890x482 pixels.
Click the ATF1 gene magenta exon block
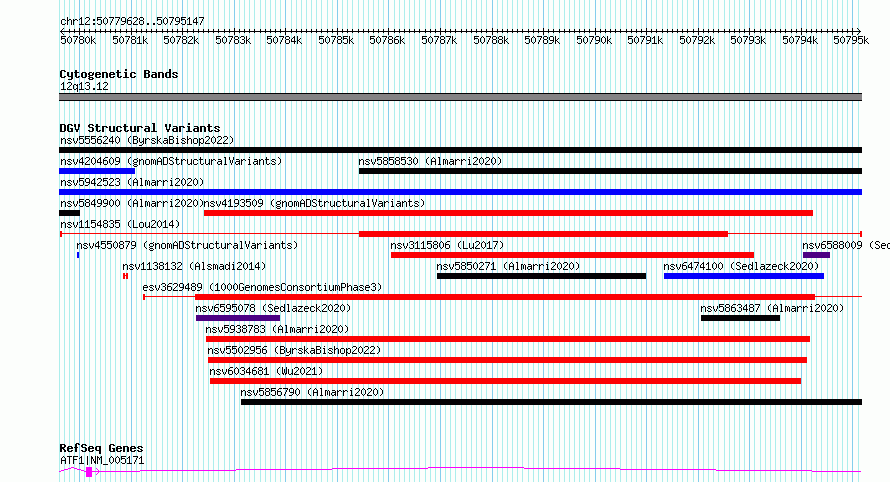[x=89, y=472]
